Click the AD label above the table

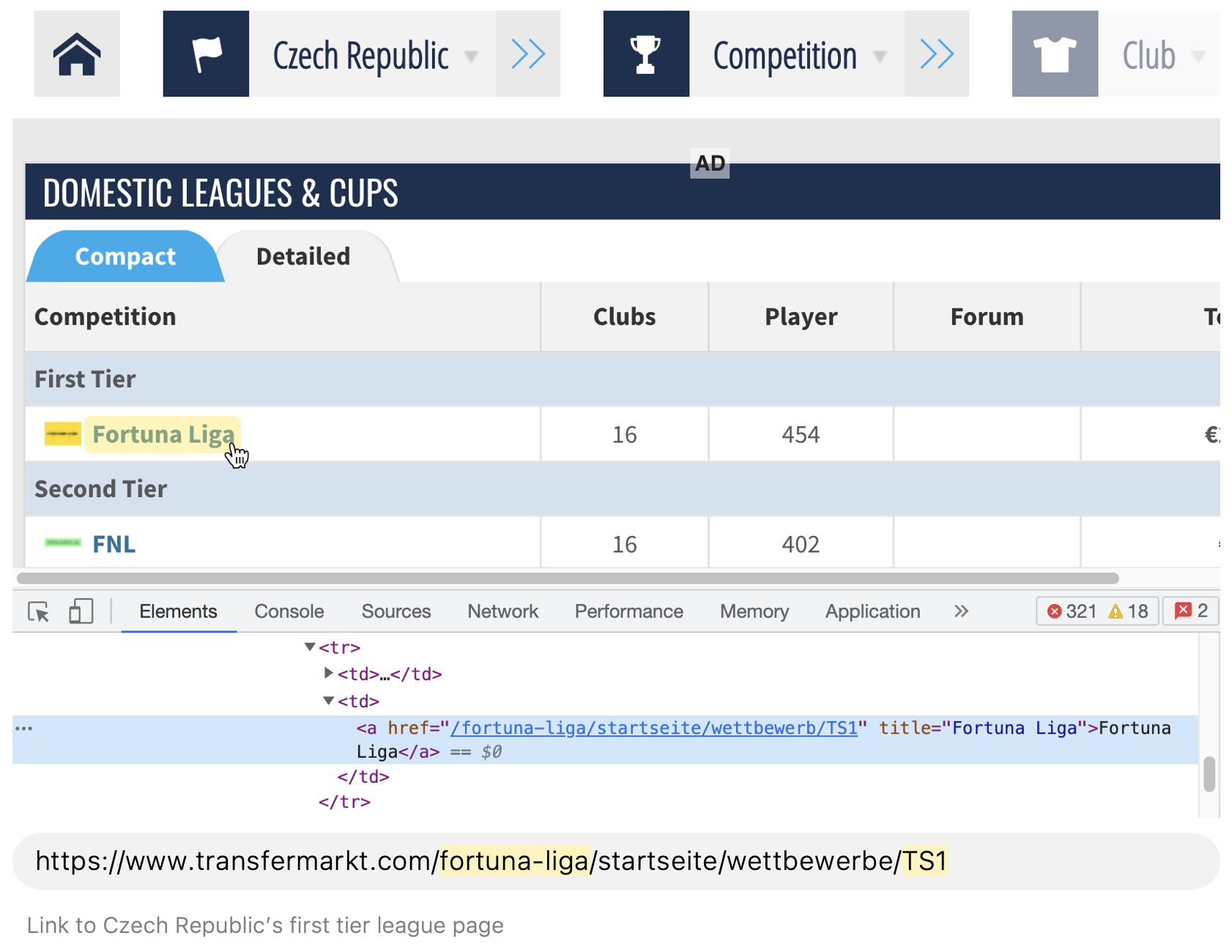[x=710, y=163]
